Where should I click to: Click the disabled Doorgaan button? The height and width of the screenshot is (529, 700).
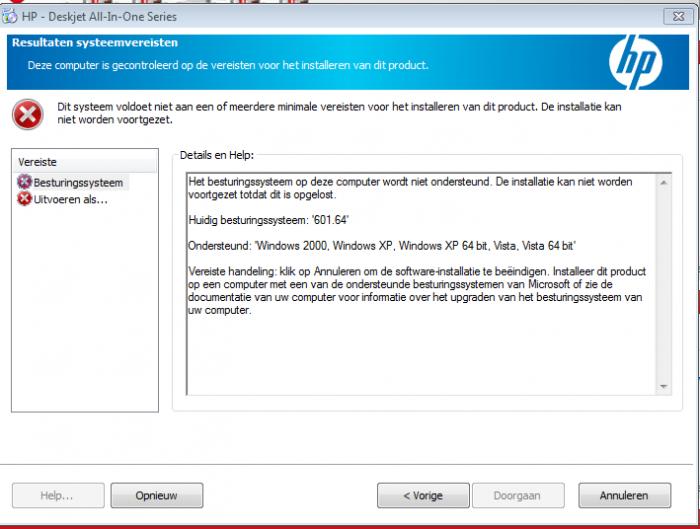(x=518, y=495)
